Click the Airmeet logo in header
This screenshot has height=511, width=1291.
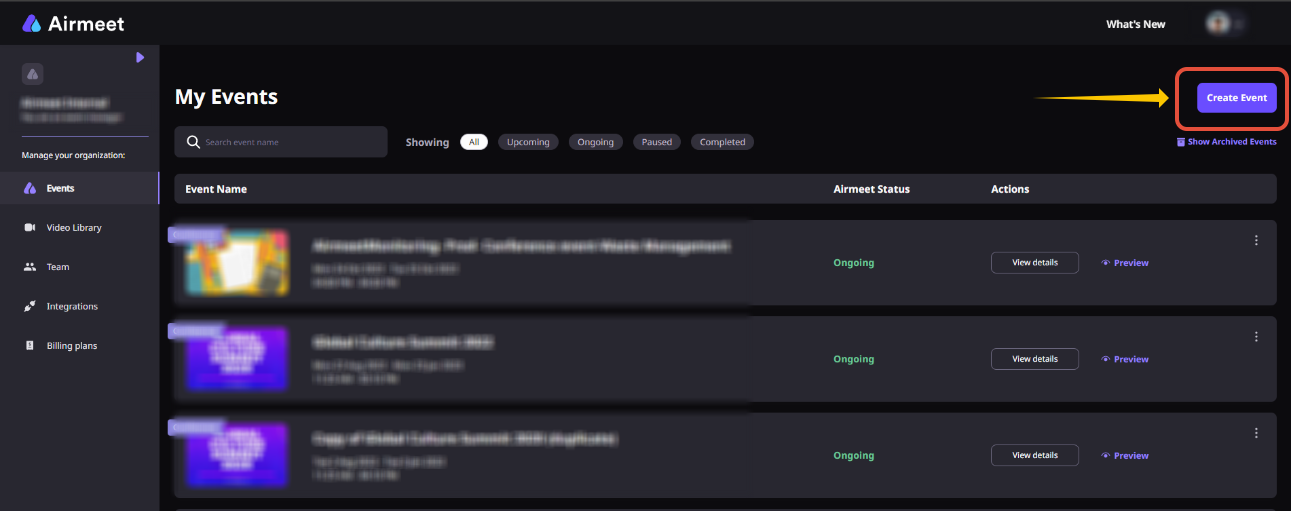tap(73, 23)
